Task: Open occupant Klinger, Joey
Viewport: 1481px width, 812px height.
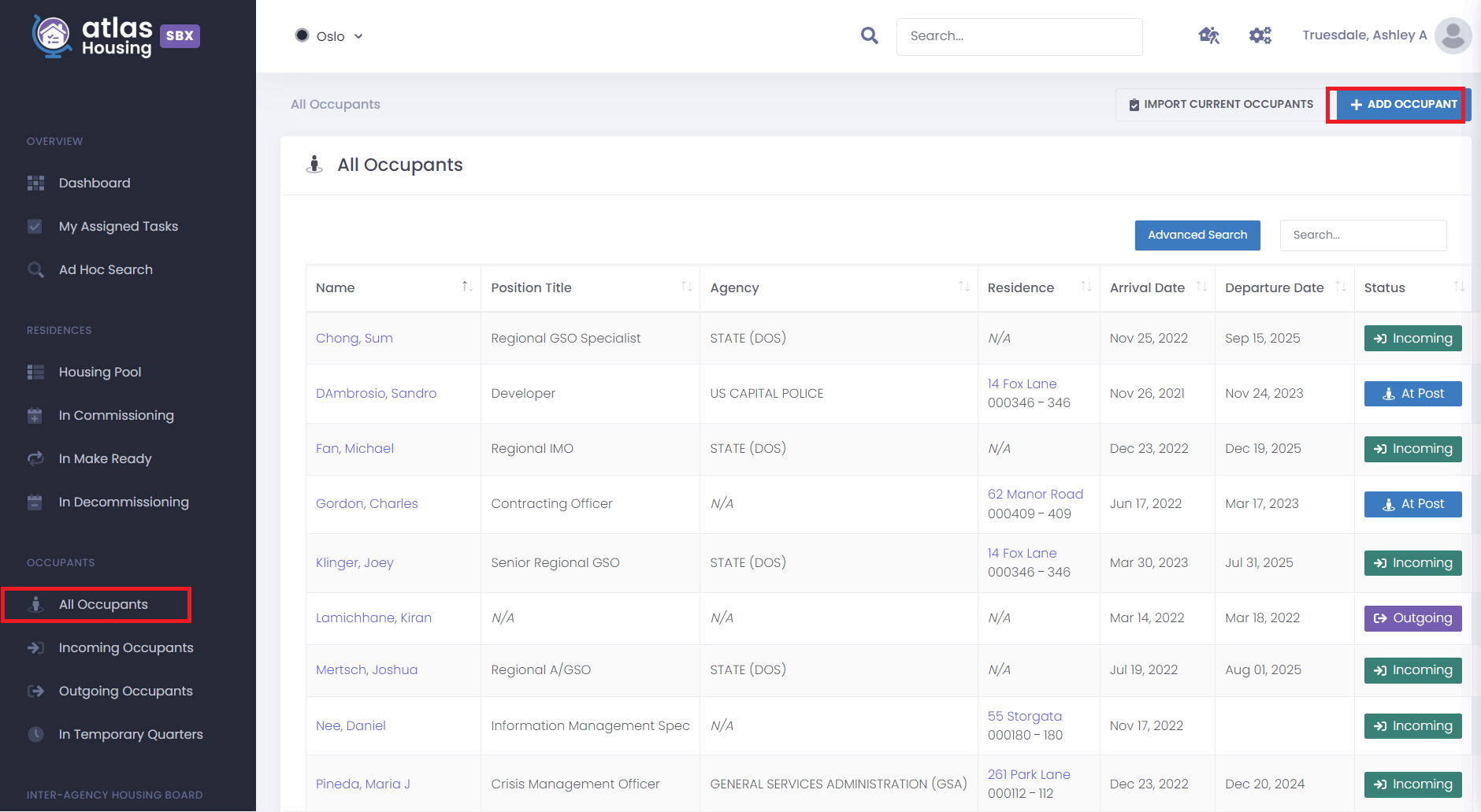Action: click(354, 562)
